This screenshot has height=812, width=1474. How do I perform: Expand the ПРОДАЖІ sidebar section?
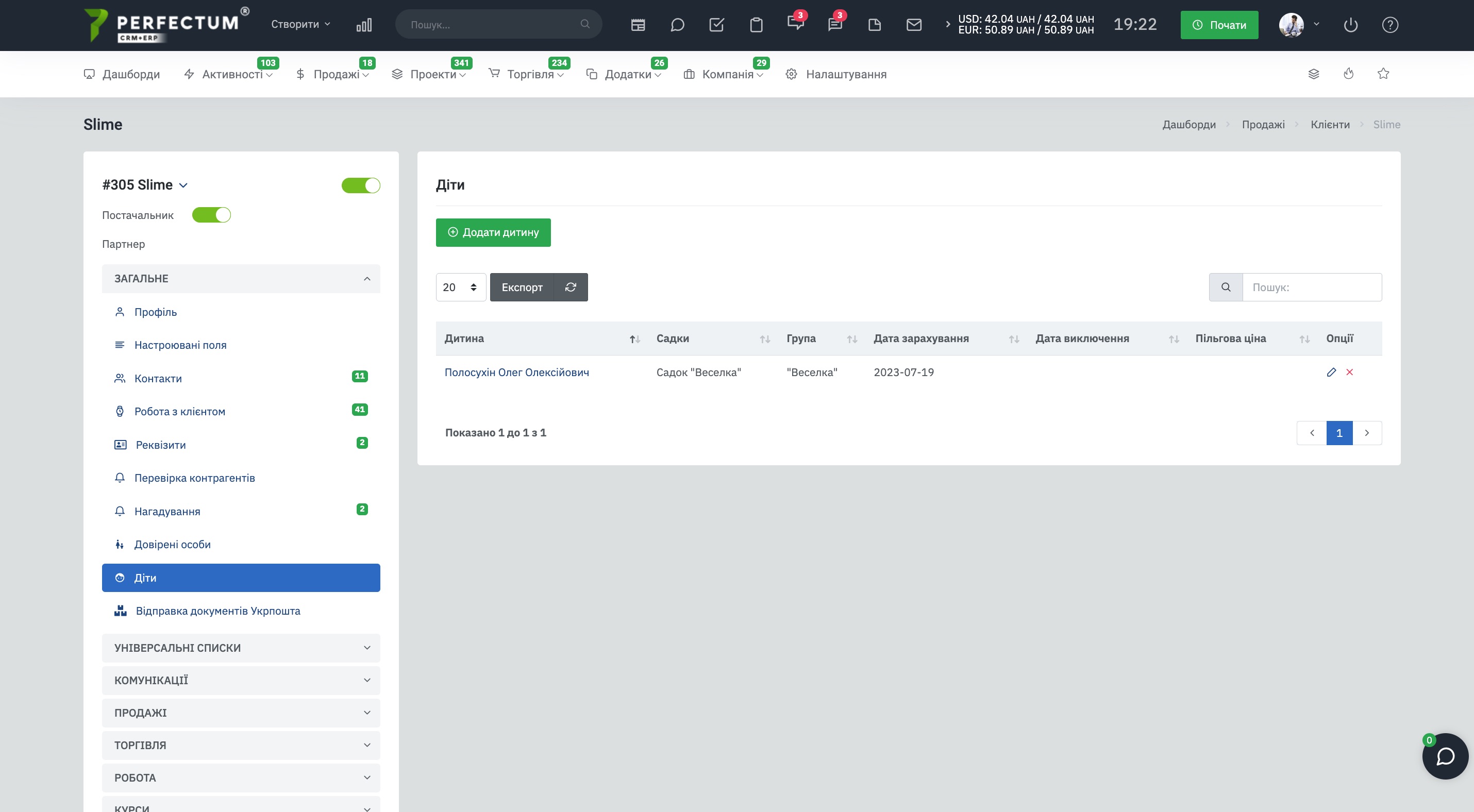[x=241, y=713]
